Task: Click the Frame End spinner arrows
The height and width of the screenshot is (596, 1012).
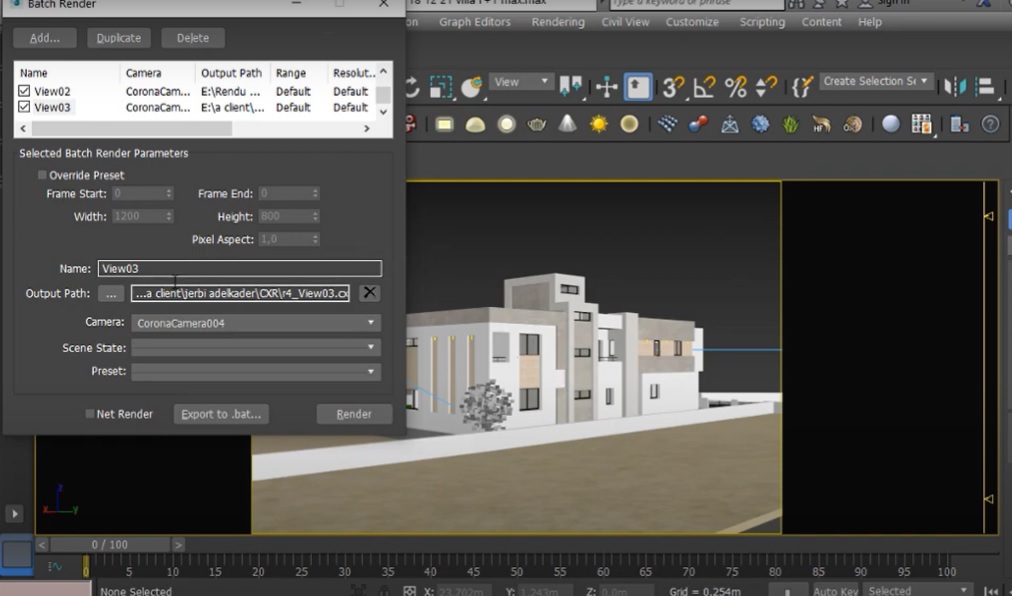Action: pos(315,193)
